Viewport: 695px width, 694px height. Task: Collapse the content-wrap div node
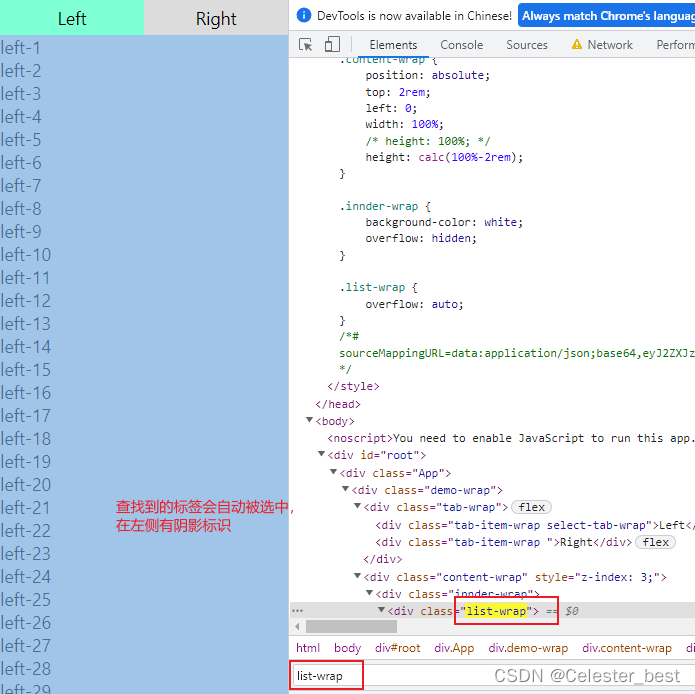357,576
